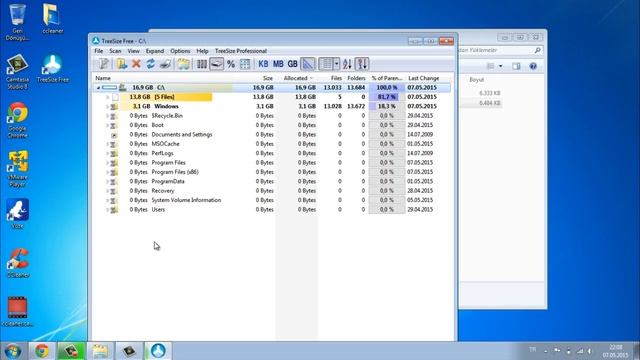Sort by the Files column header
The image size is (640, 360).
click(x=336, y=78)
